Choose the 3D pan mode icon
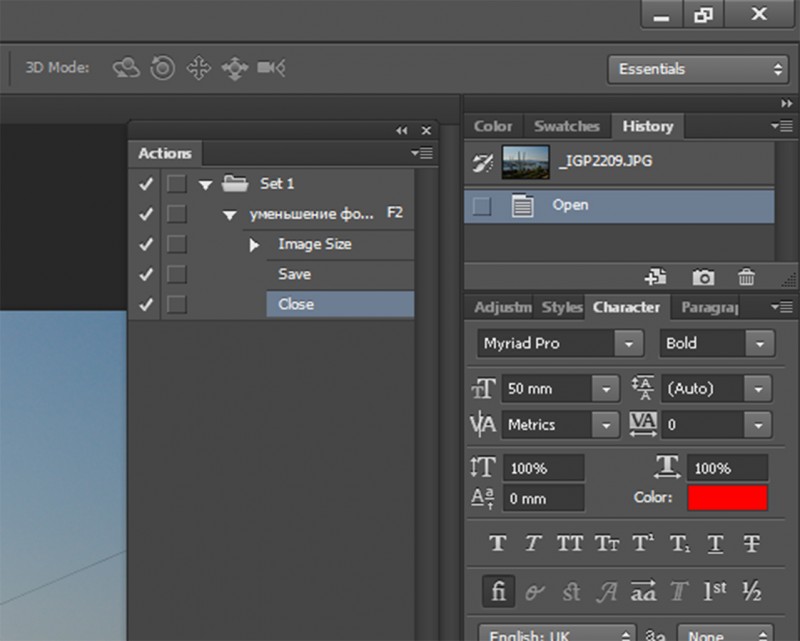This screenshot has height=641, width=800. (x=198, y=68)
